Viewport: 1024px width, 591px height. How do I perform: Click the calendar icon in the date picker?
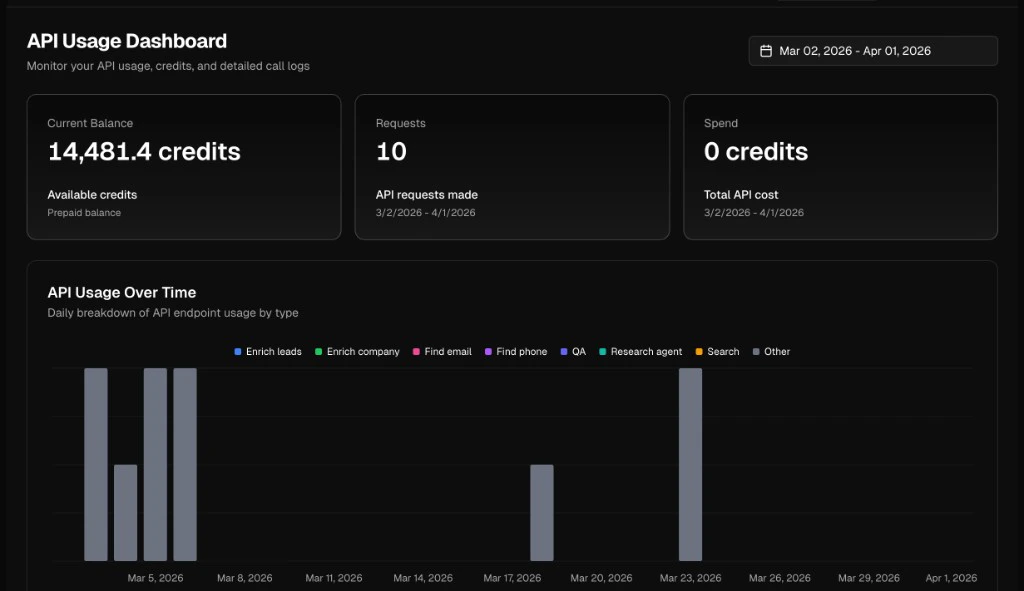pyautogui.click(x=766, y=50)
